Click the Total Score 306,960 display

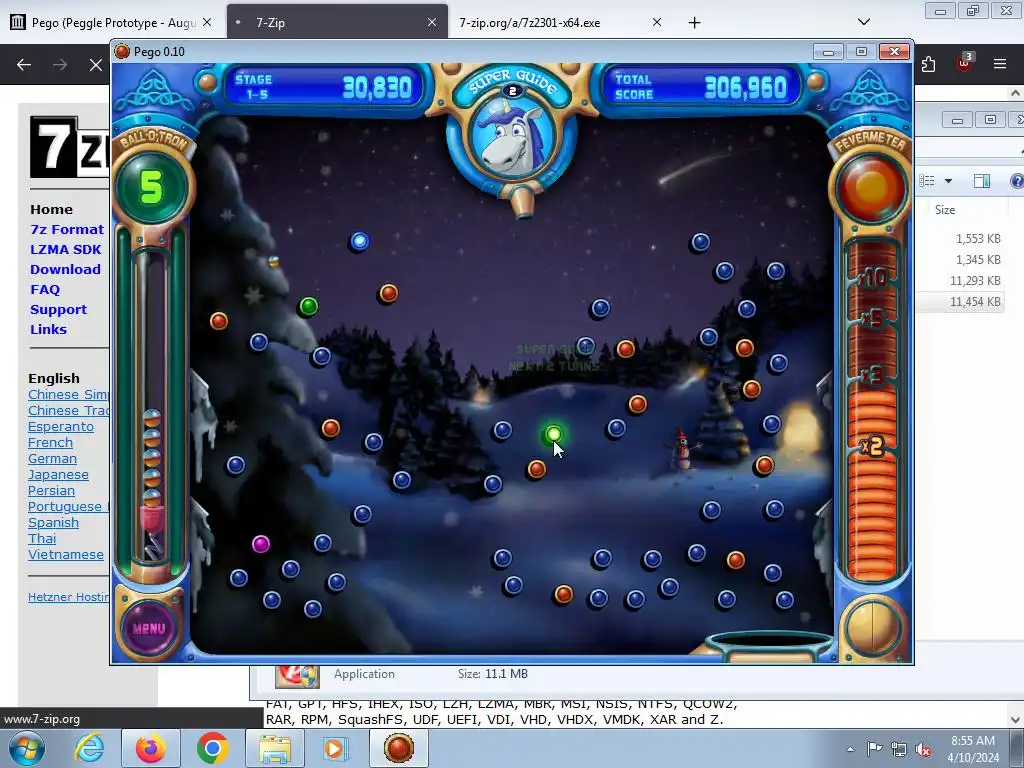tap(700, 87)
